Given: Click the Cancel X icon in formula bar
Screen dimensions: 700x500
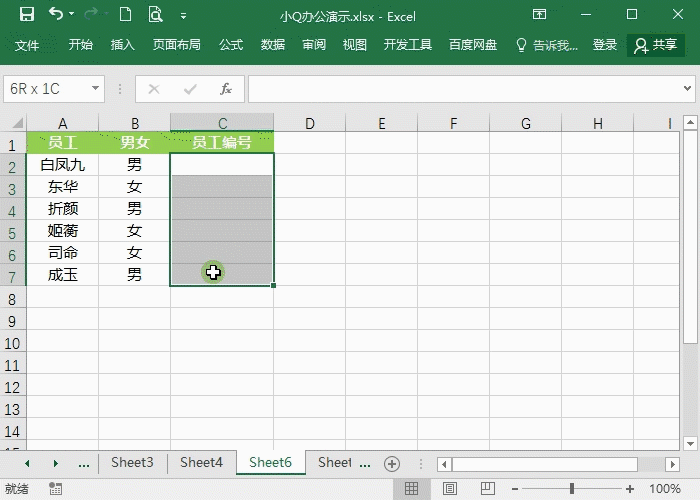Looking at the screenshot, I should [x=154, y=89].
